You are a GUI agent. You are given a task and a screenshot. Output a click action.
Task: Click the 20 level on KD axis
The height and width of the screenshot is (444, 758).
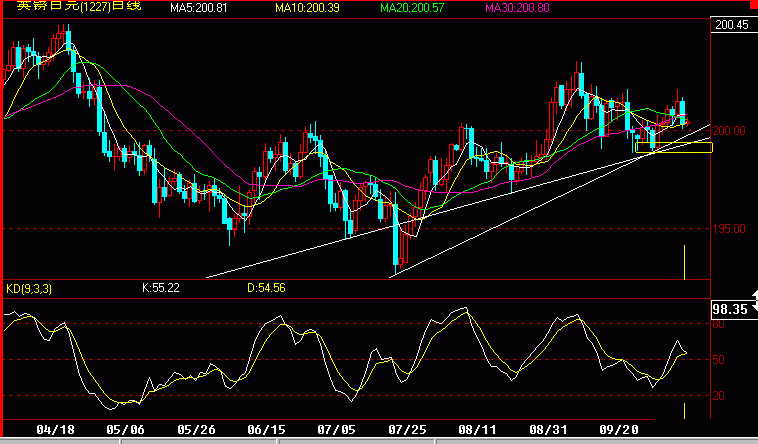pos(719,396)
